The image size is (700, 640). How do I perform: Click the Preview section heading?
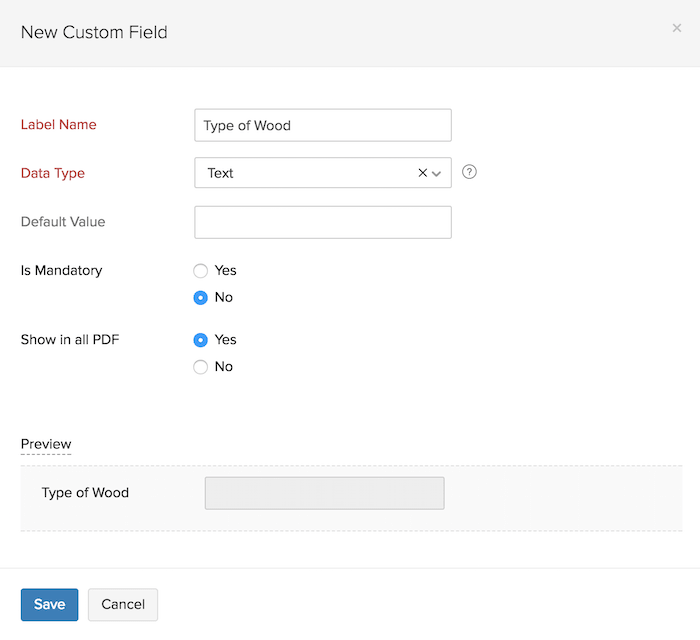pos(46,444)
